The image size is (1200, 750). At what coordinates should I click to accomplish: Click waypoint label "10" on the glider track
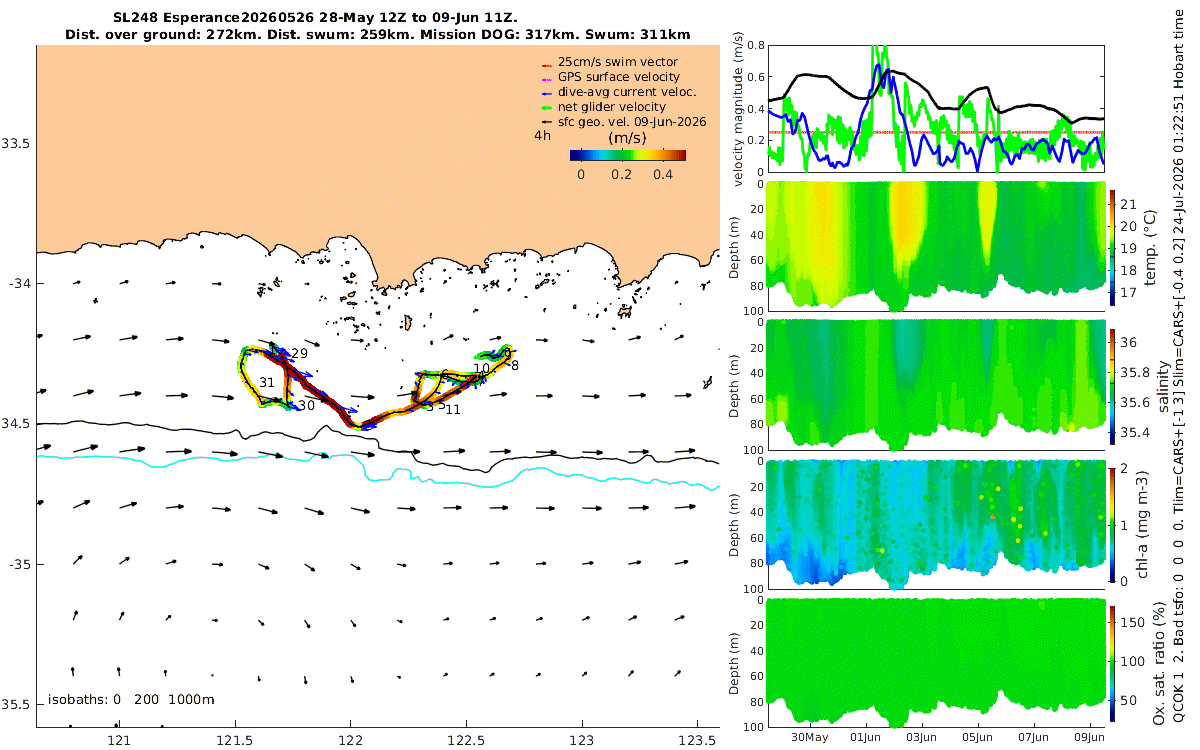click(x=481, y=368)
